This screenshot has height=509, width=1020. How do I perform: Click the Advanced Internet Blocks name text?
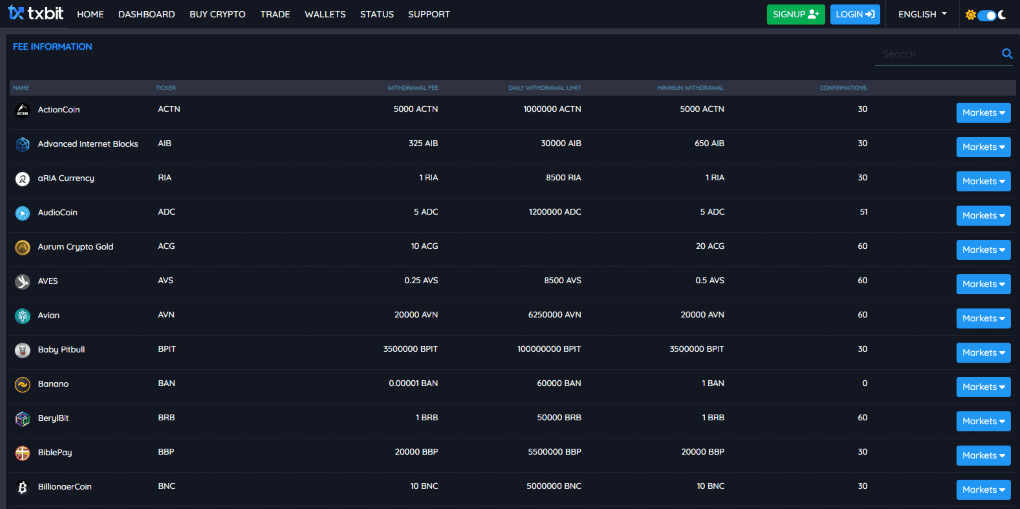tap(88, 144)
